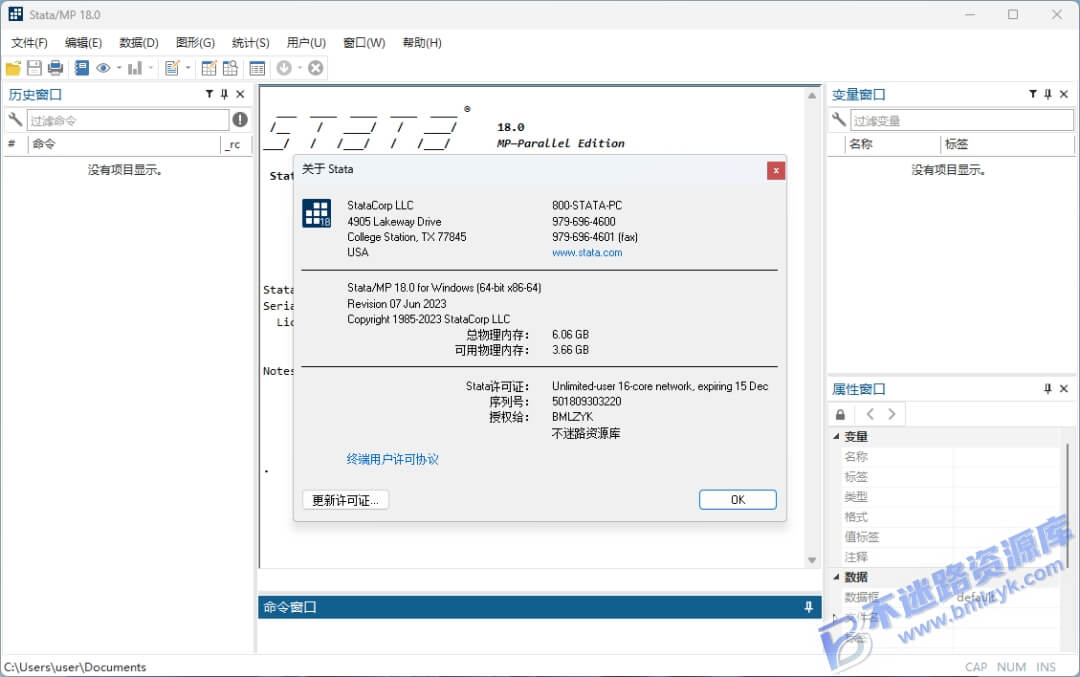
Task: Open the Do-file Editor icon
Action: point(172,68)
